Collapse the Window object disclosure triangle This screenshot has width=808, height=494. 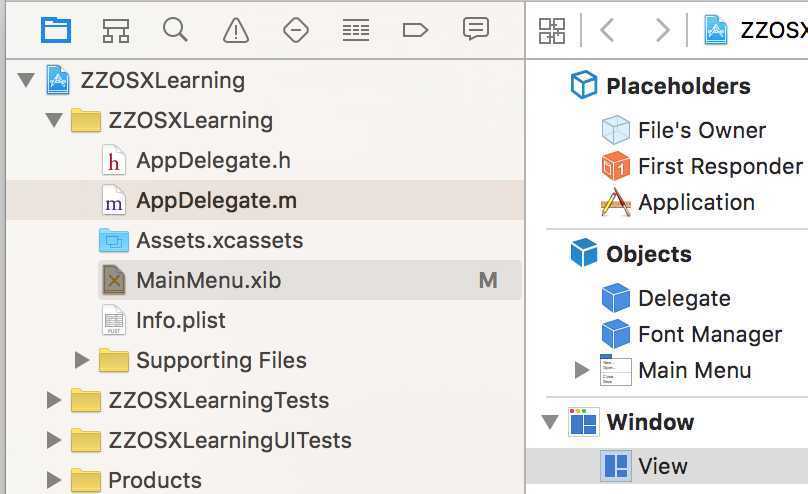[550, 422]
